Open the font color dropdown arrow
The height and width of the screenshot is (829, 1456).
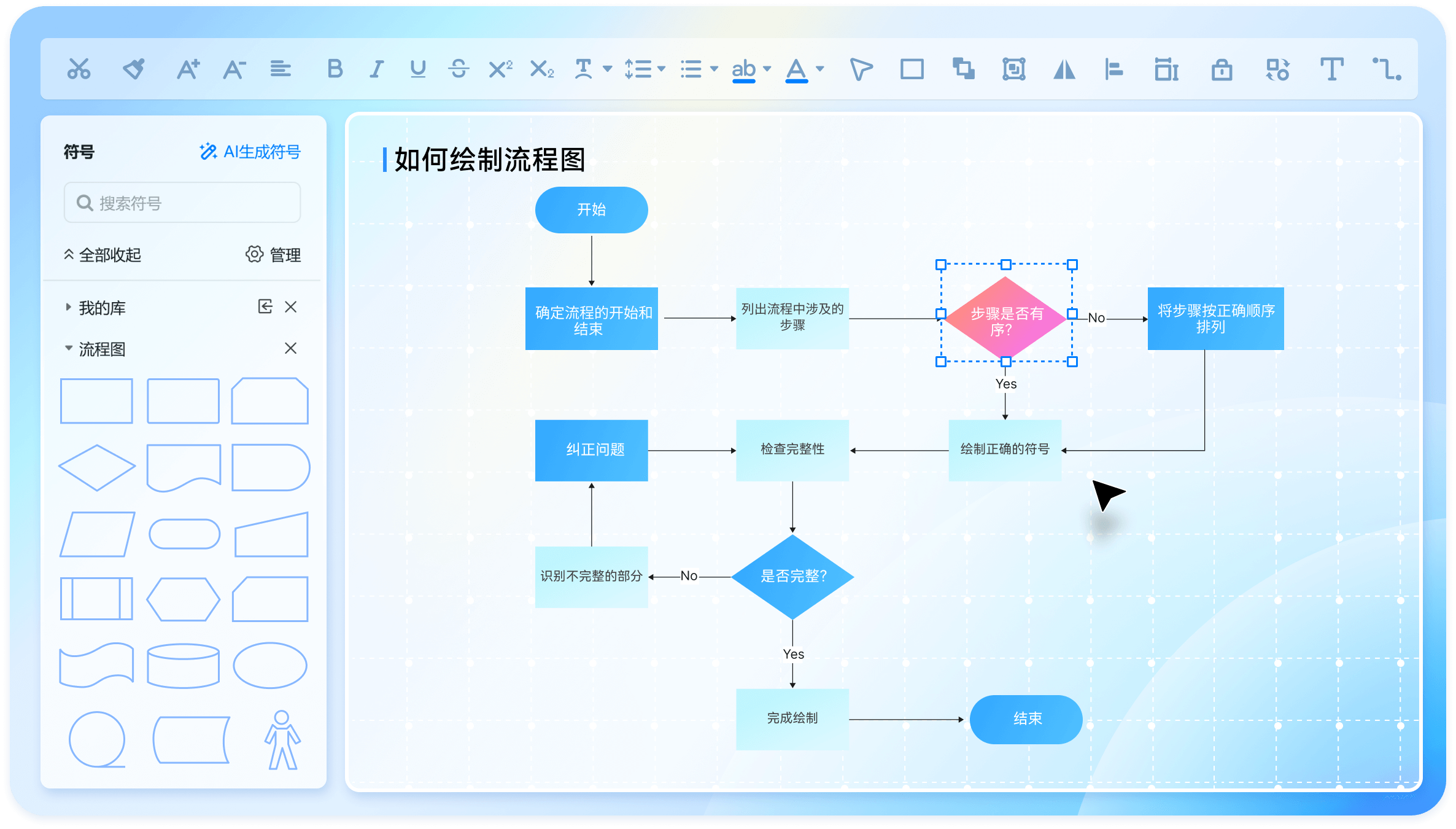[x=820, y=69]
